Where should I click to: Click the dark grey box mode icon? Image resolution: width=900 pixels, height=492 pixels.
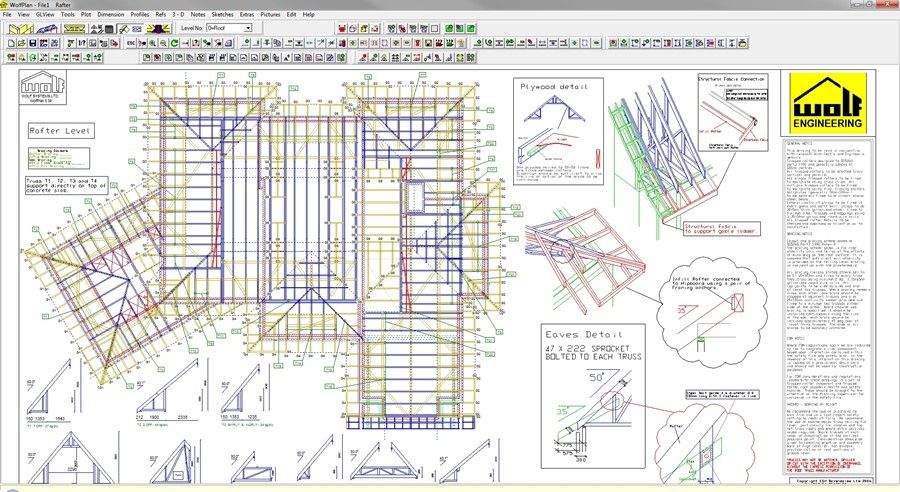click(109, 29)
